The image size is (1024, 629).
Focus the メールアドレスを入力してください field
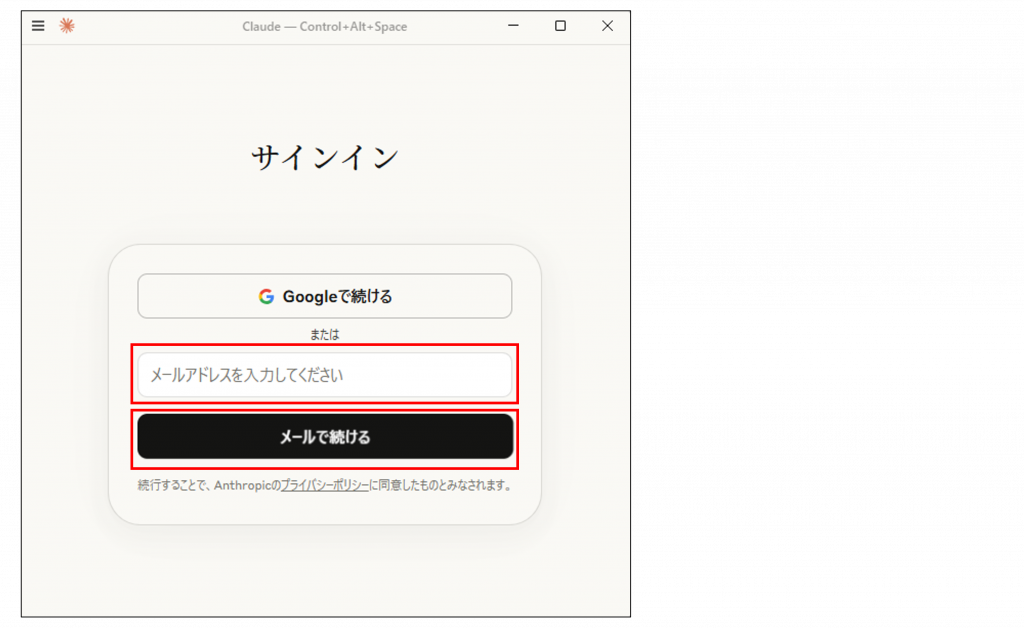coord(324,375)
